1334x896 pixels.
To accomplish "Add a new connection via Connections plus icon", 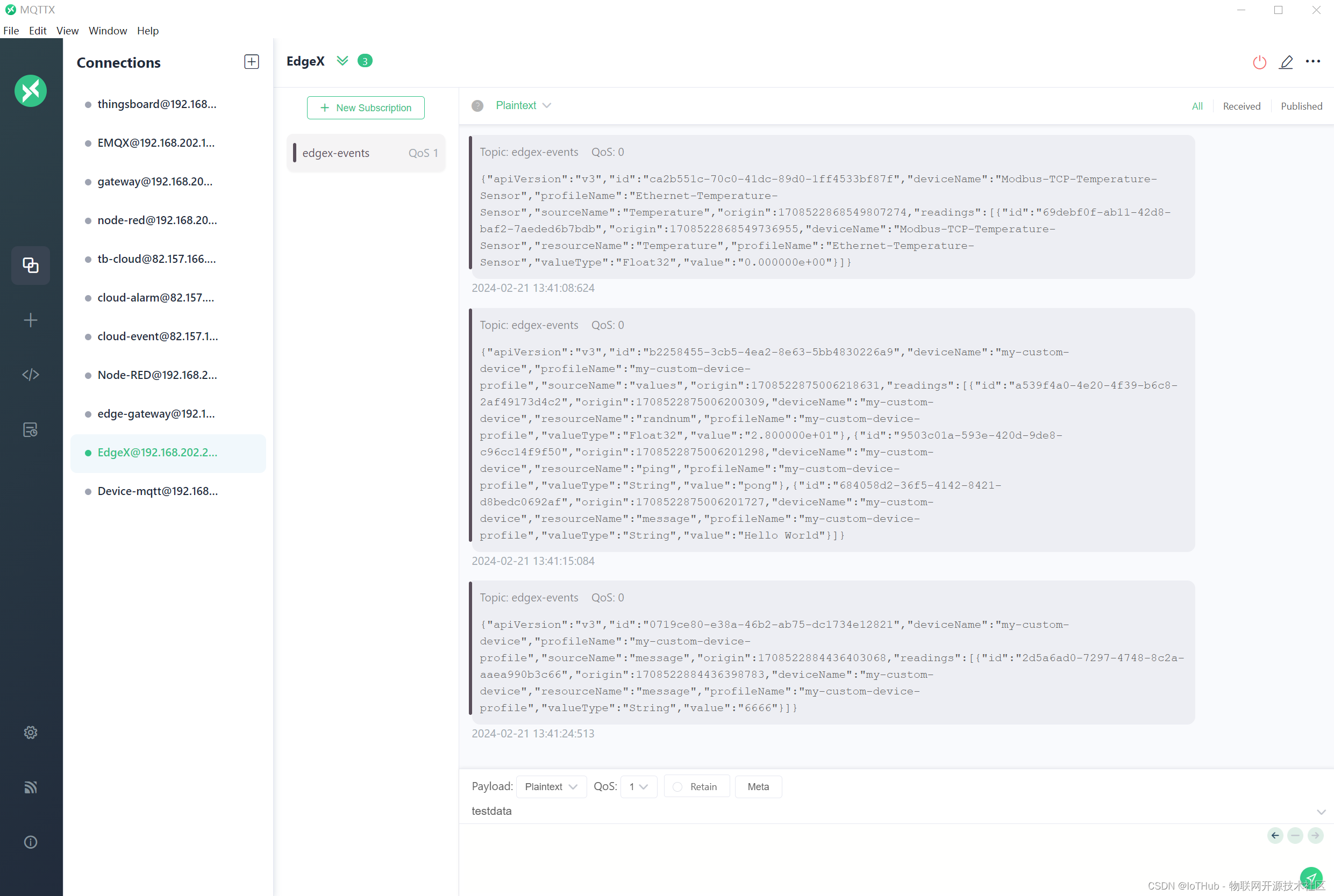I will click(252, 62).
